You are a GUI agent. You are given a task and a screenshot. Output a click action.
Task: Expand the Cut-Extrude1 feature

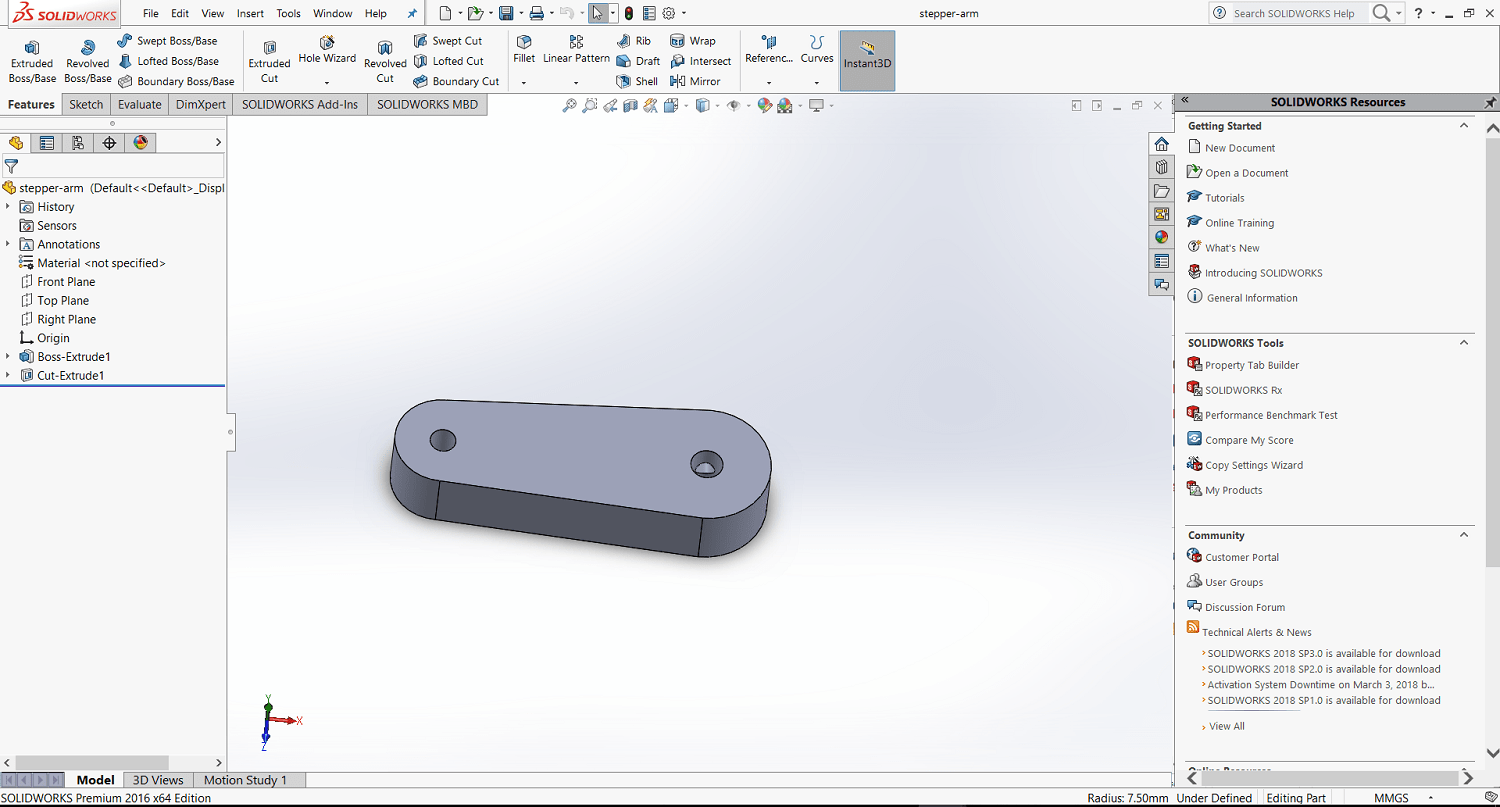8,376
